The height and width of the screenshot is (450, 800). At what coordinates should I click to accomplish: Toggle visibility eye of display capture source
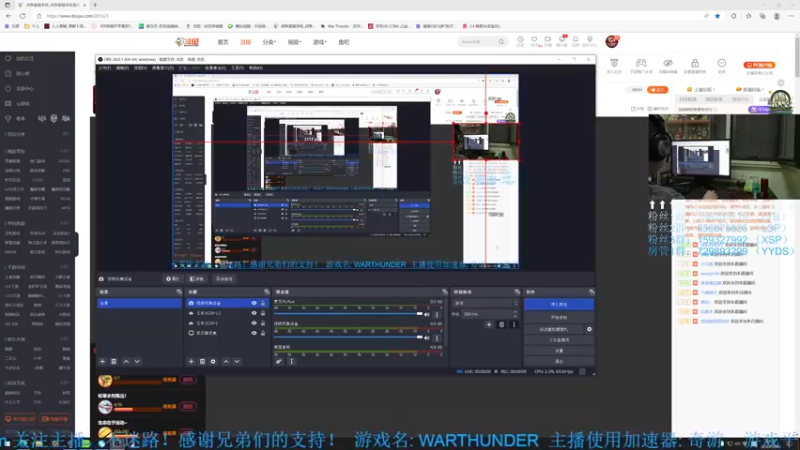click(x=254, y=333)
